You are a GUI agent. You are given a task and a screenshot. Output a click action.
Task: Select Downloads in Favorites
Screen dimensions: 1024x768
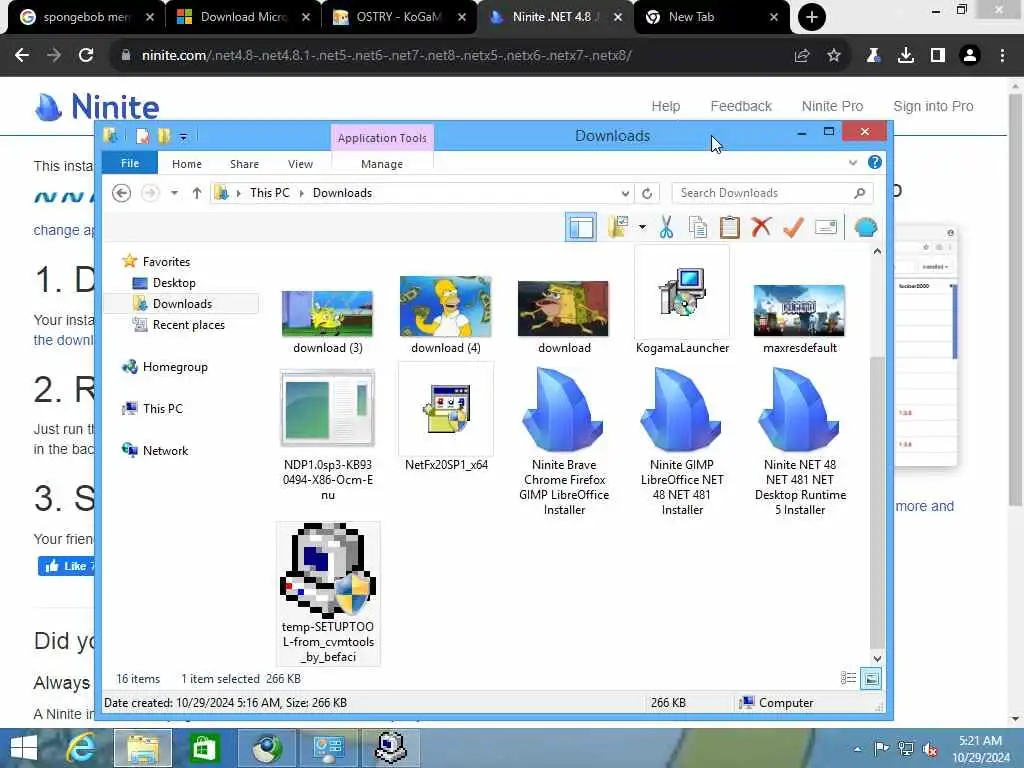pyautogui.click(x=182, y=304)
